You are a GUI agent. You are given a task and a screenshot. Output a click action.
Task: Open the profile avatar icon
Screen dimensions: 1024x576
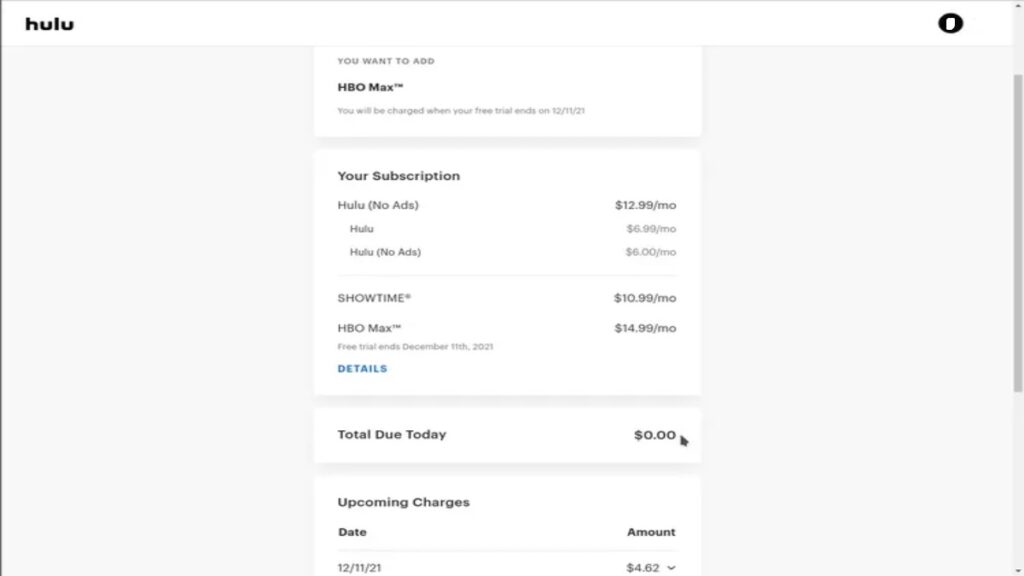[x=948, y=22]
